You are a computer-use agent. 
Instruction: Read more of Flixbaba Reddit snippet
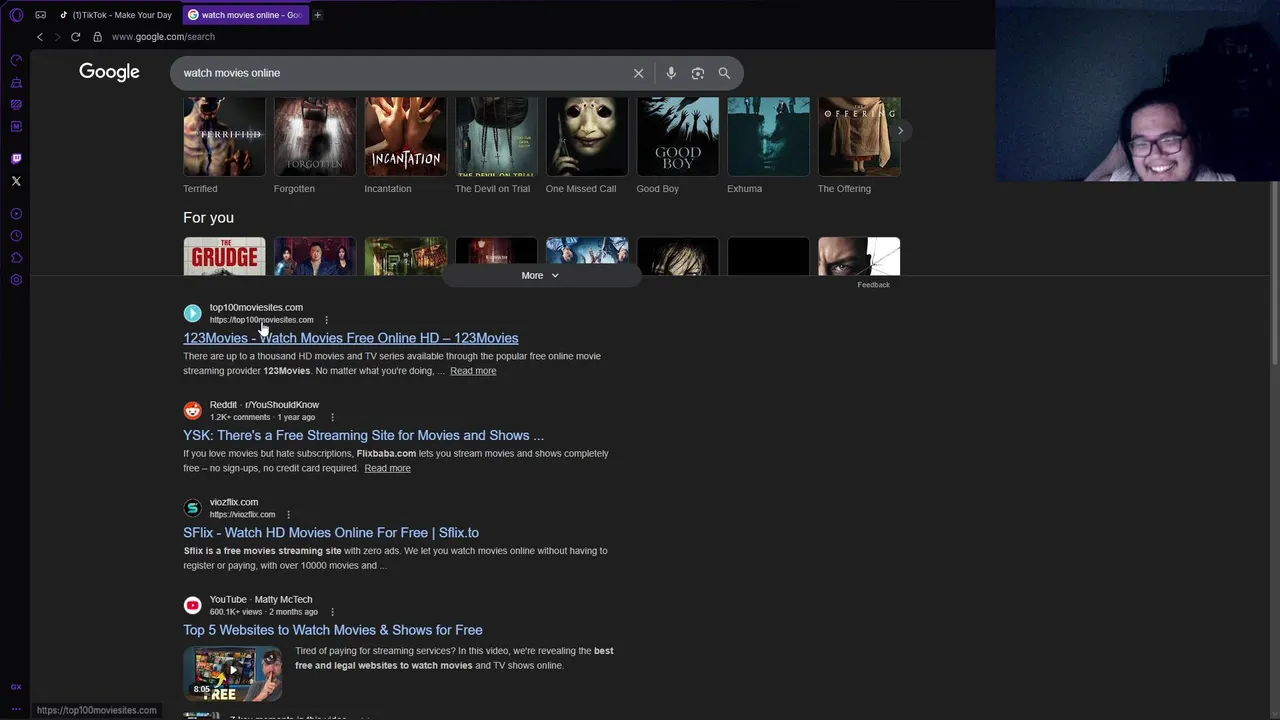click(387, 468)
